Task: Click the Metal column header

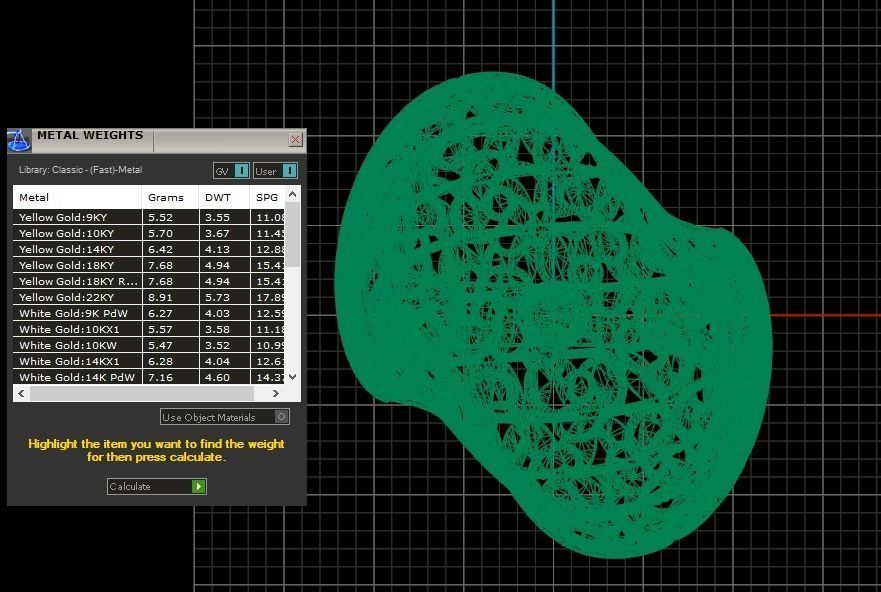Action: tap(77, 197)
